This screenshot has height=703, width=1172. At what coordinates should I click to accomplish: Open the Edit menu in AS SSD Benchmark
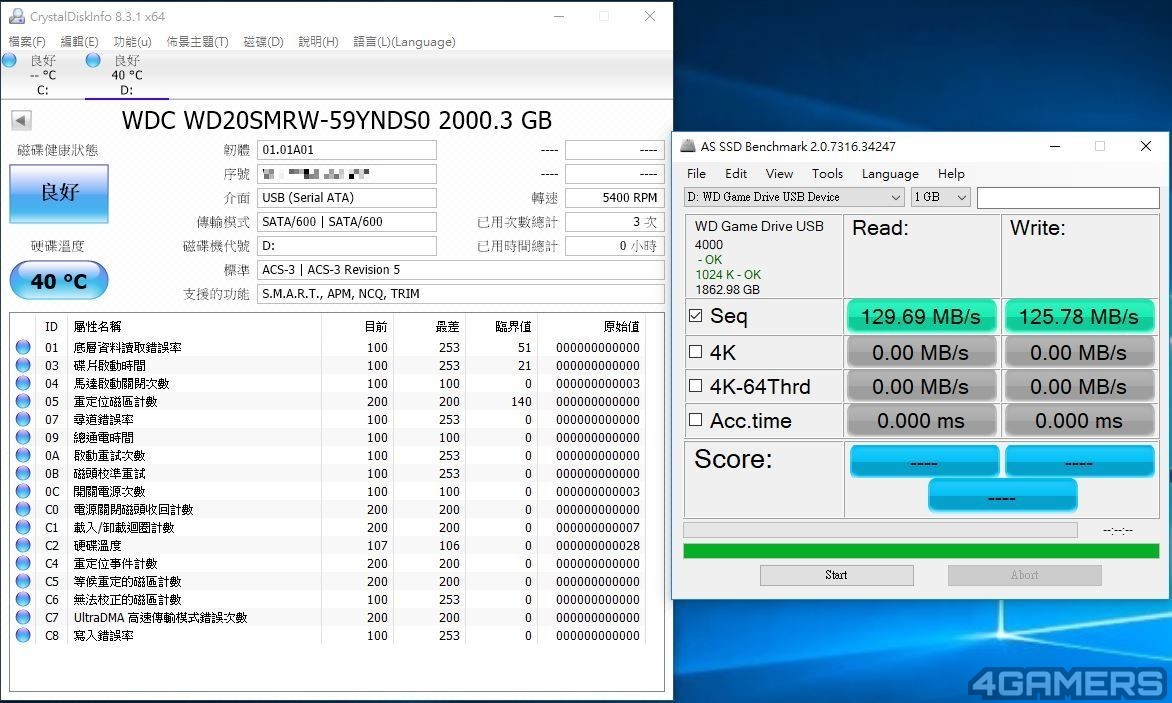tap(735, 173)
